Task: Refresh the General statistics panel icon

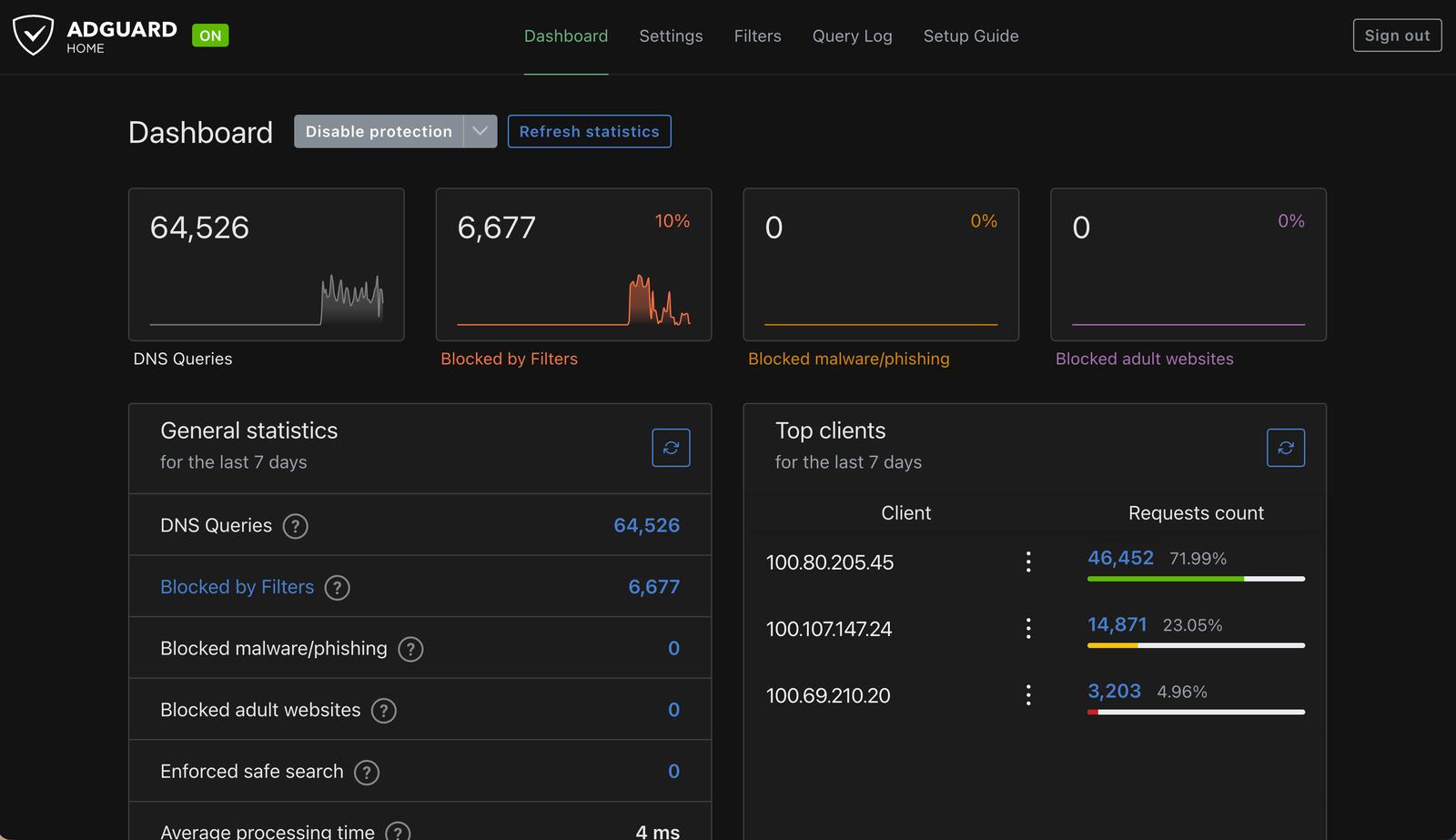Action: [x=671, y=448]
